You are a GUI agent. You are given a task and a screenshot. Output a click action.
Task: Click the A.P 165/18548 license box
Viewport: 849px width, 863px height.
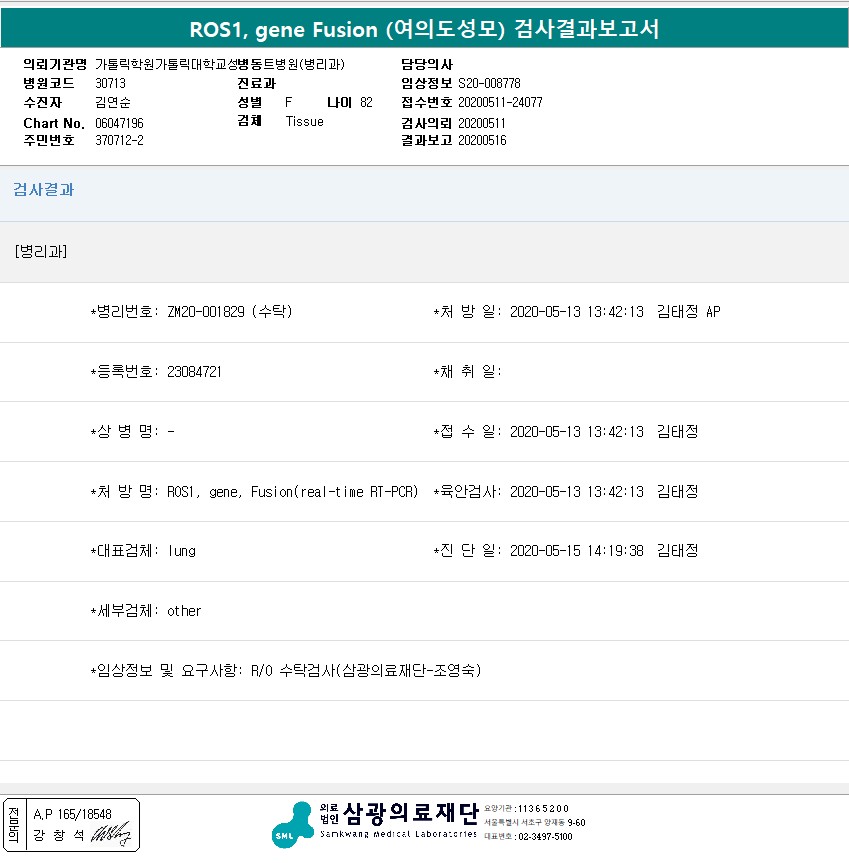point(72,814)
